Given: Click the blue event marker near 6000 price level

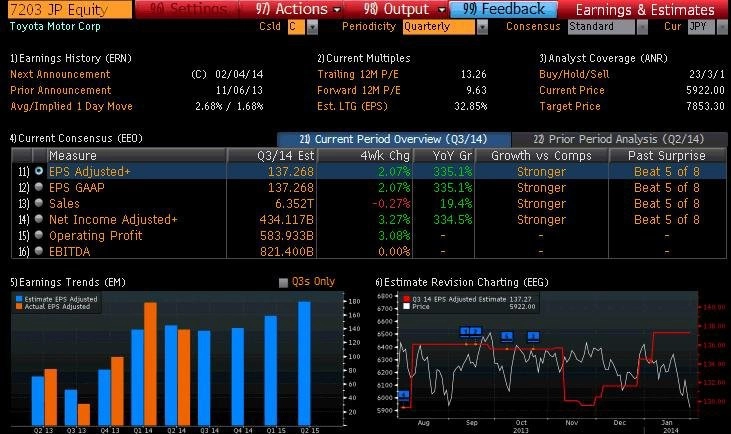Looking at the screenshot, I should pos(404,395).
